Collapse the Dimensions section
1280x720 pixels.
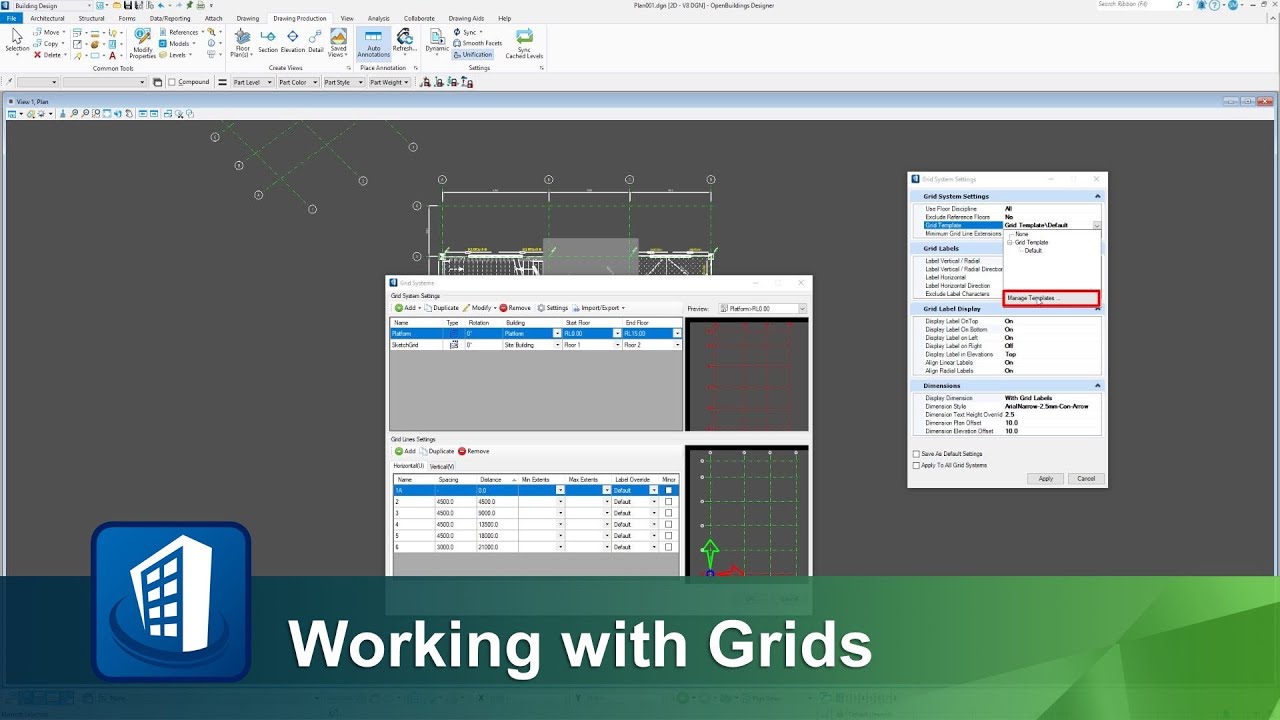tap(1097, 386)
